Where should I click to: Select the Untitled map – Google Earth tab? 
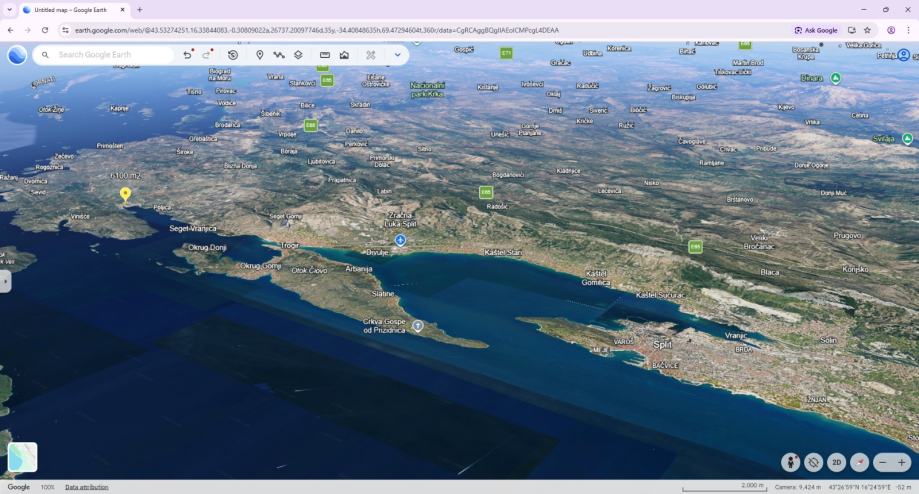[70, 9]
